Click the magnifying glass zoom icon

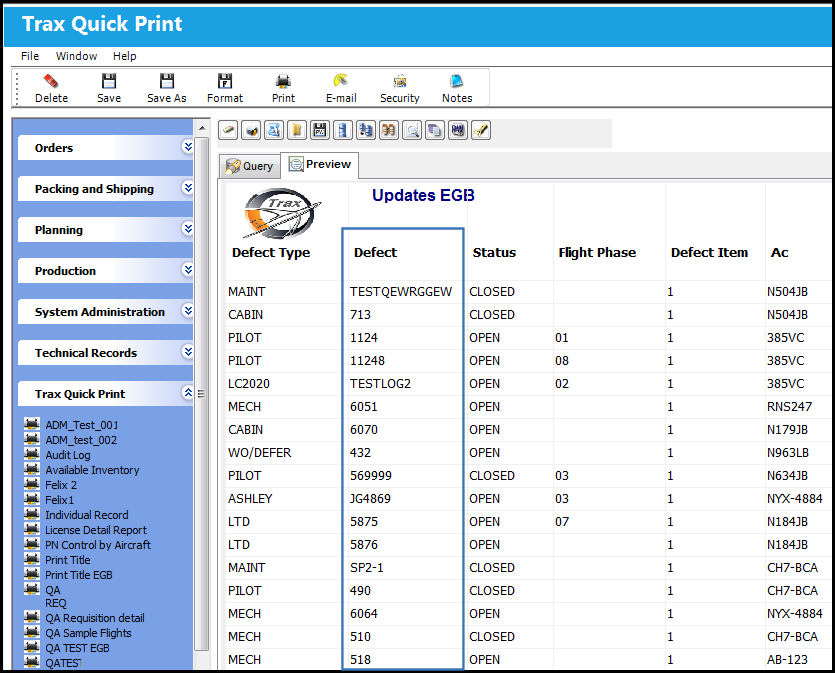[412, 130]
